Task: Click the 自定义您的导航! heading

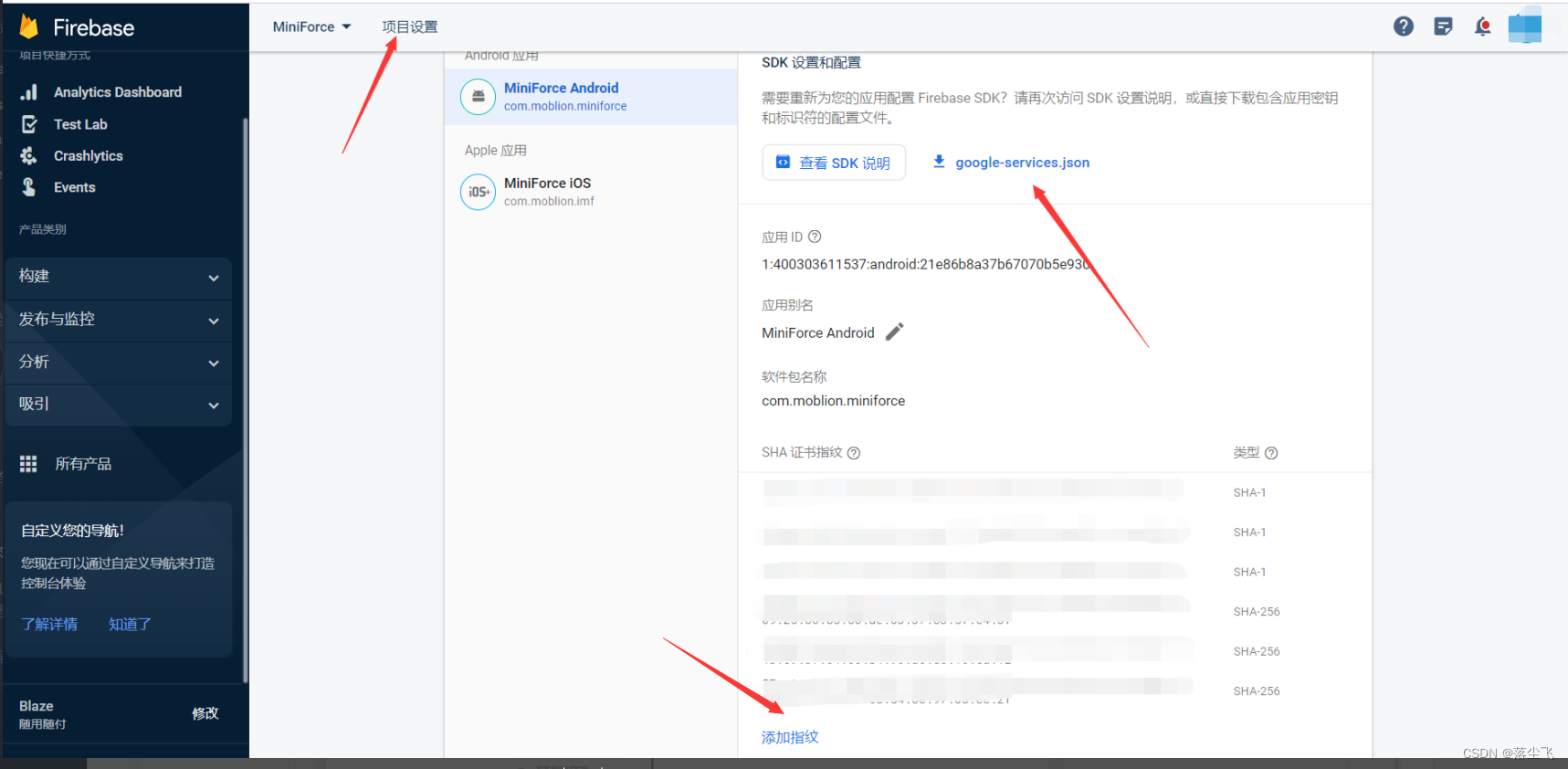Action: pos(72,531)
